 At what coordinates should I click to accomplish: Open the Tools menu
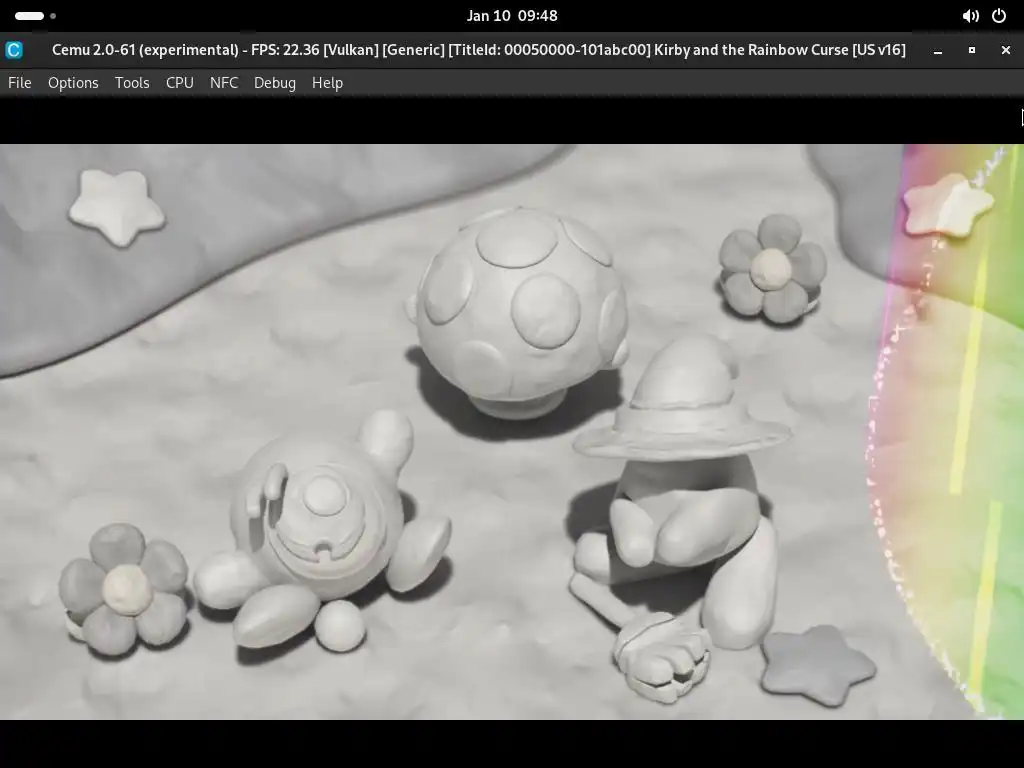point(132,83)
